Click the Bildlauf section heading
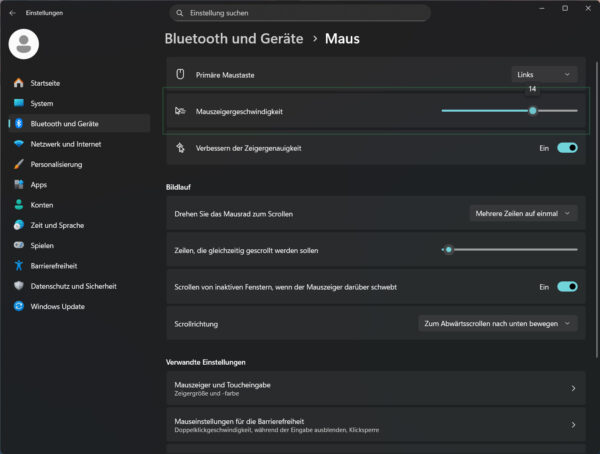Image resolution: width=600 pixels, height=454 pixels. pyautogui.click(x=178, y=187)
